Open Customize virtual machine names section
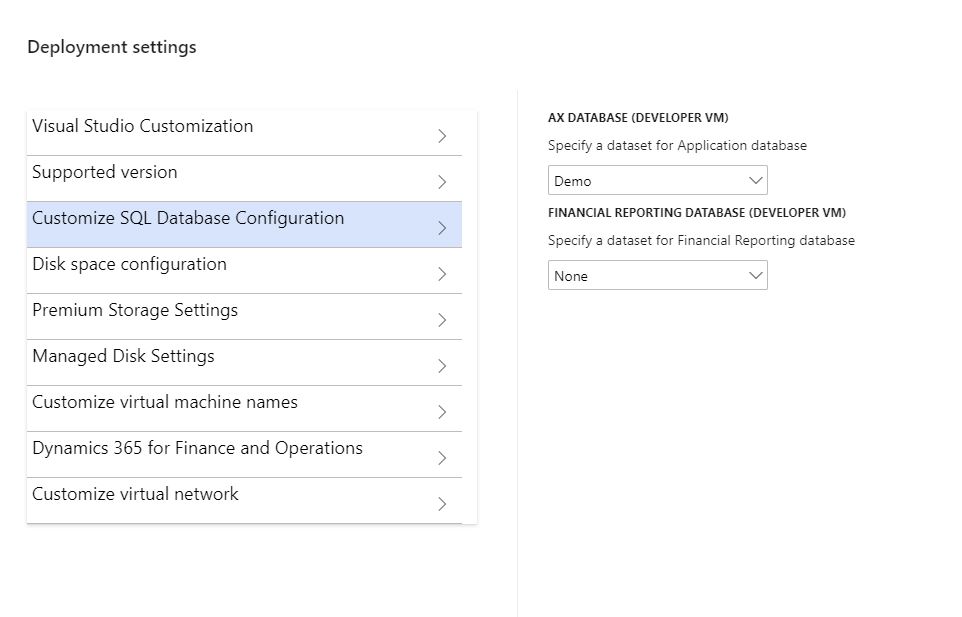 [244, 408]
